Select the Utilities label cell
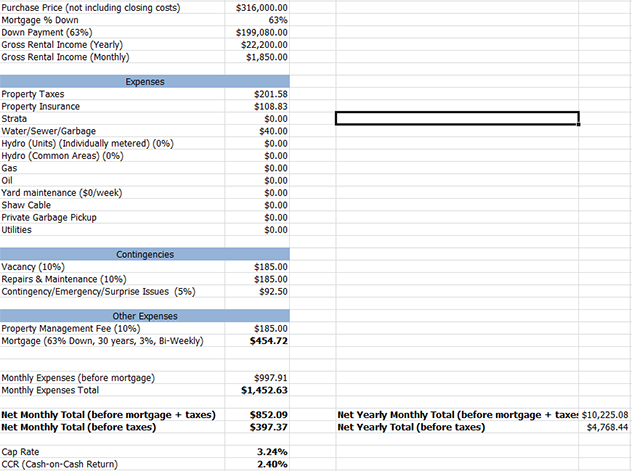This screenshot has width=632, height=471. point(17,230)
